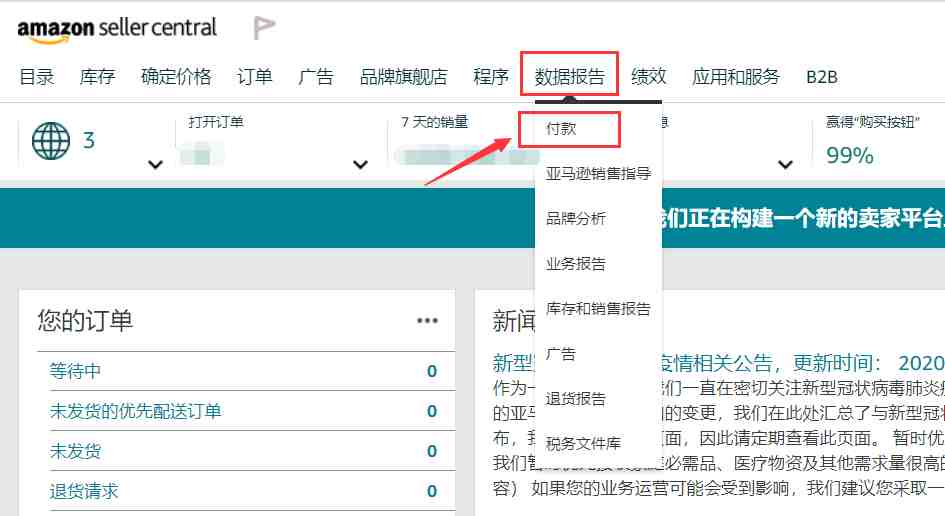
Task: Choose 亚马逊销售指导 in the menu
Action: click(x=598, y=174)
